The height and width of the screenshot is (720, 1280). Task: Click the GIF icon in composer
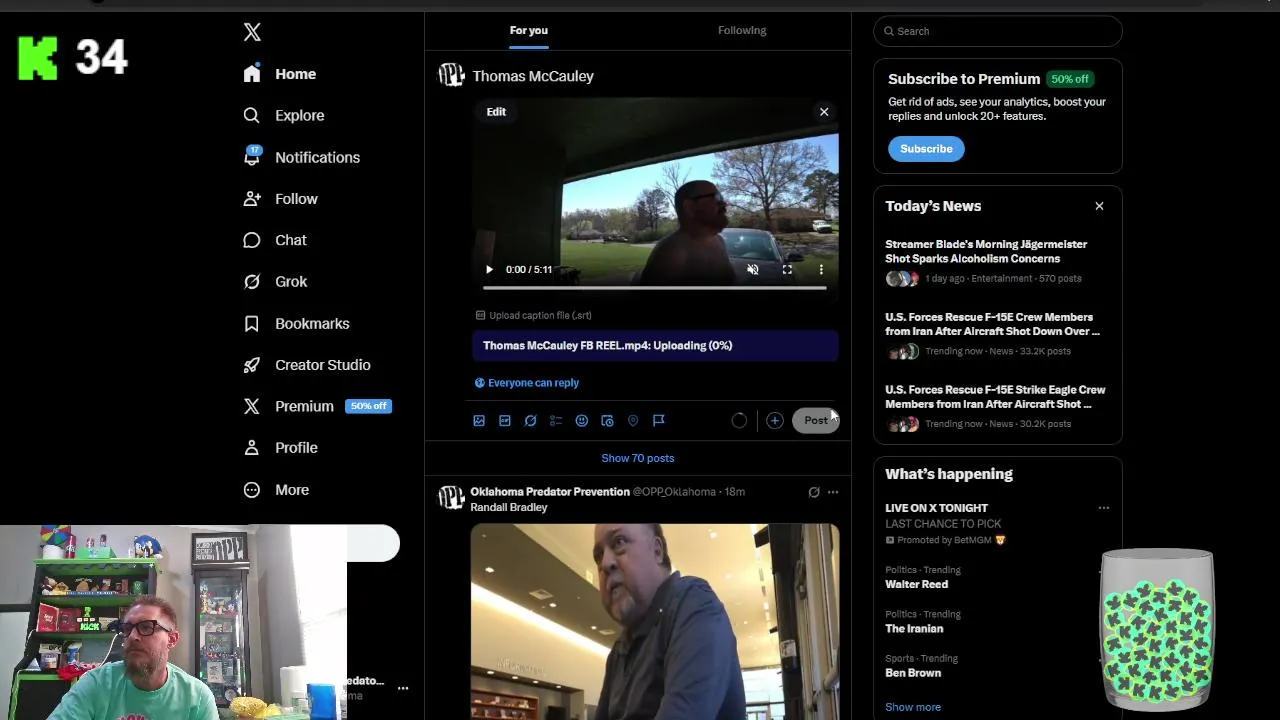click(x=505, y=421)
